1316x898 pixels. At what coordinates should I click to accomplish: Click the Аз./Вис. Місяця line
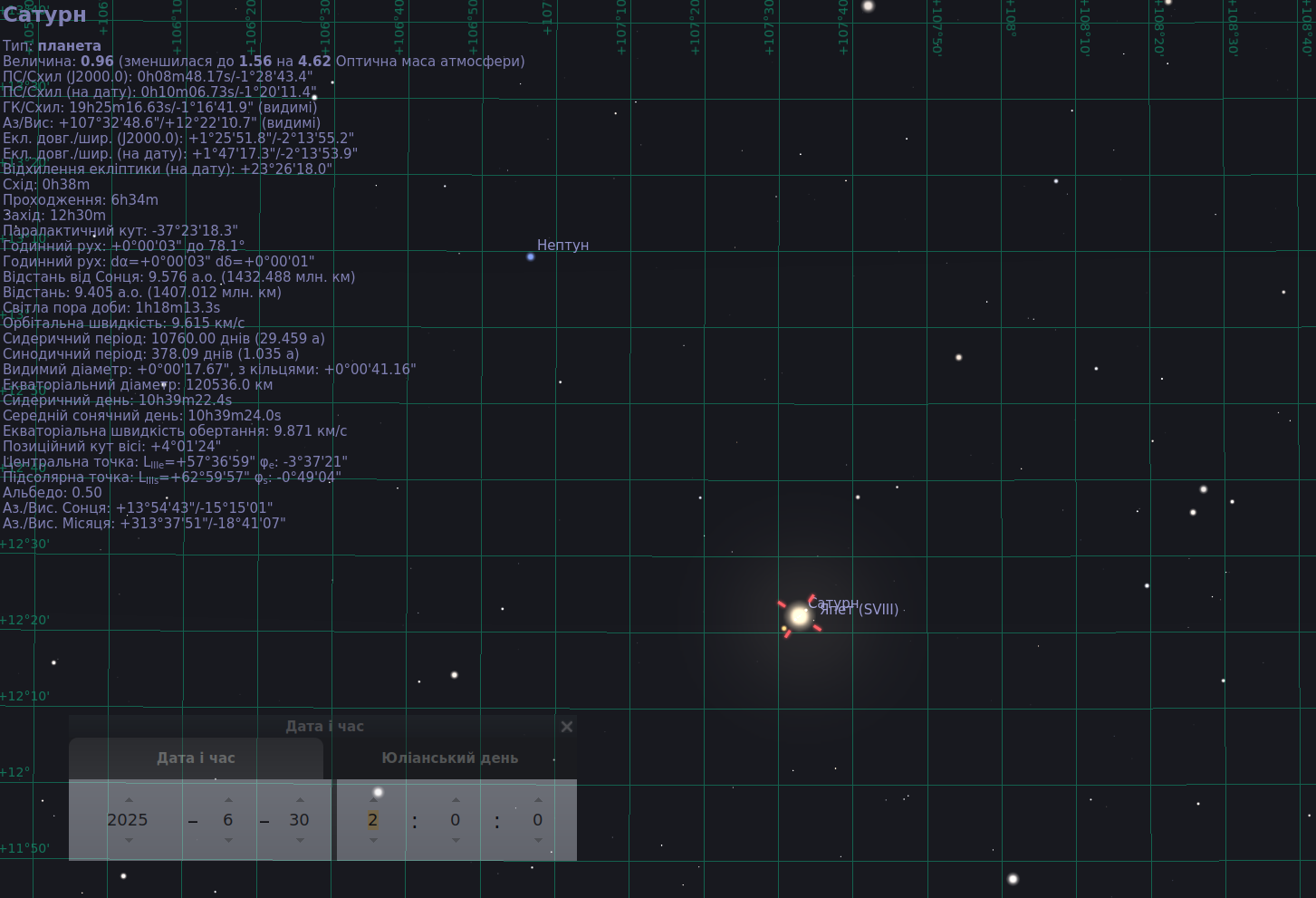tap(144, 524)
